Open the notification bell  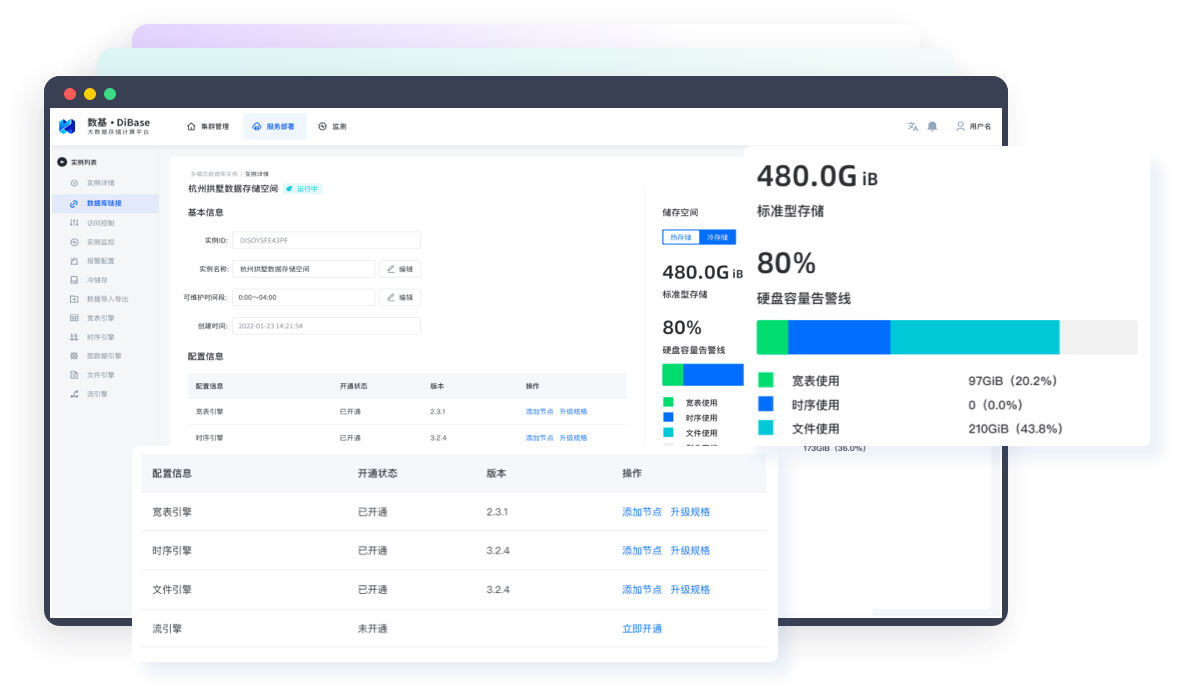[x=932, y=126]
